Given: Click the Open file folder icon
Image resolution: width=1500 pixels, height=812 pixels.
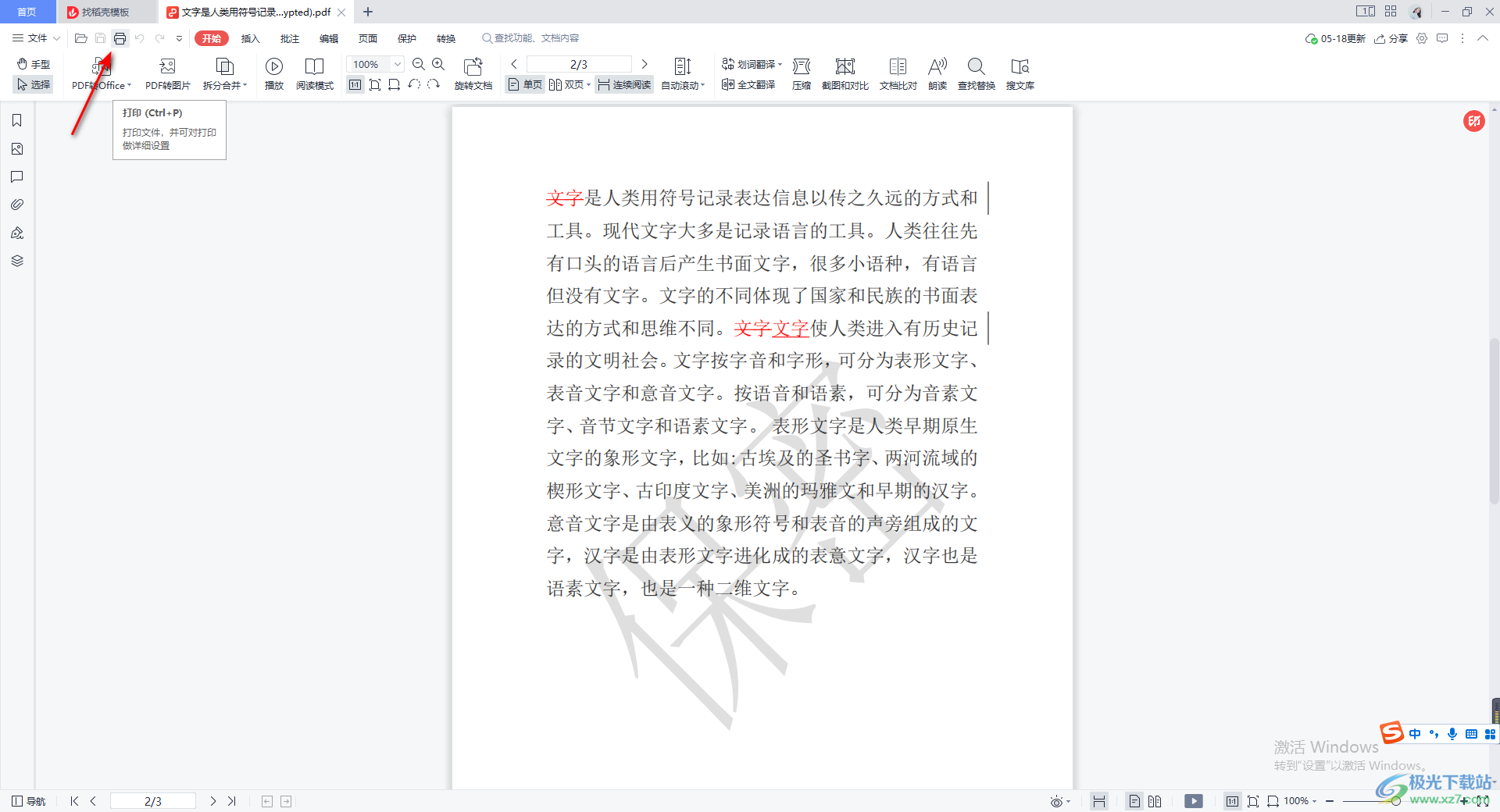Looking at the screenshot, I should [x=80, y=38].
